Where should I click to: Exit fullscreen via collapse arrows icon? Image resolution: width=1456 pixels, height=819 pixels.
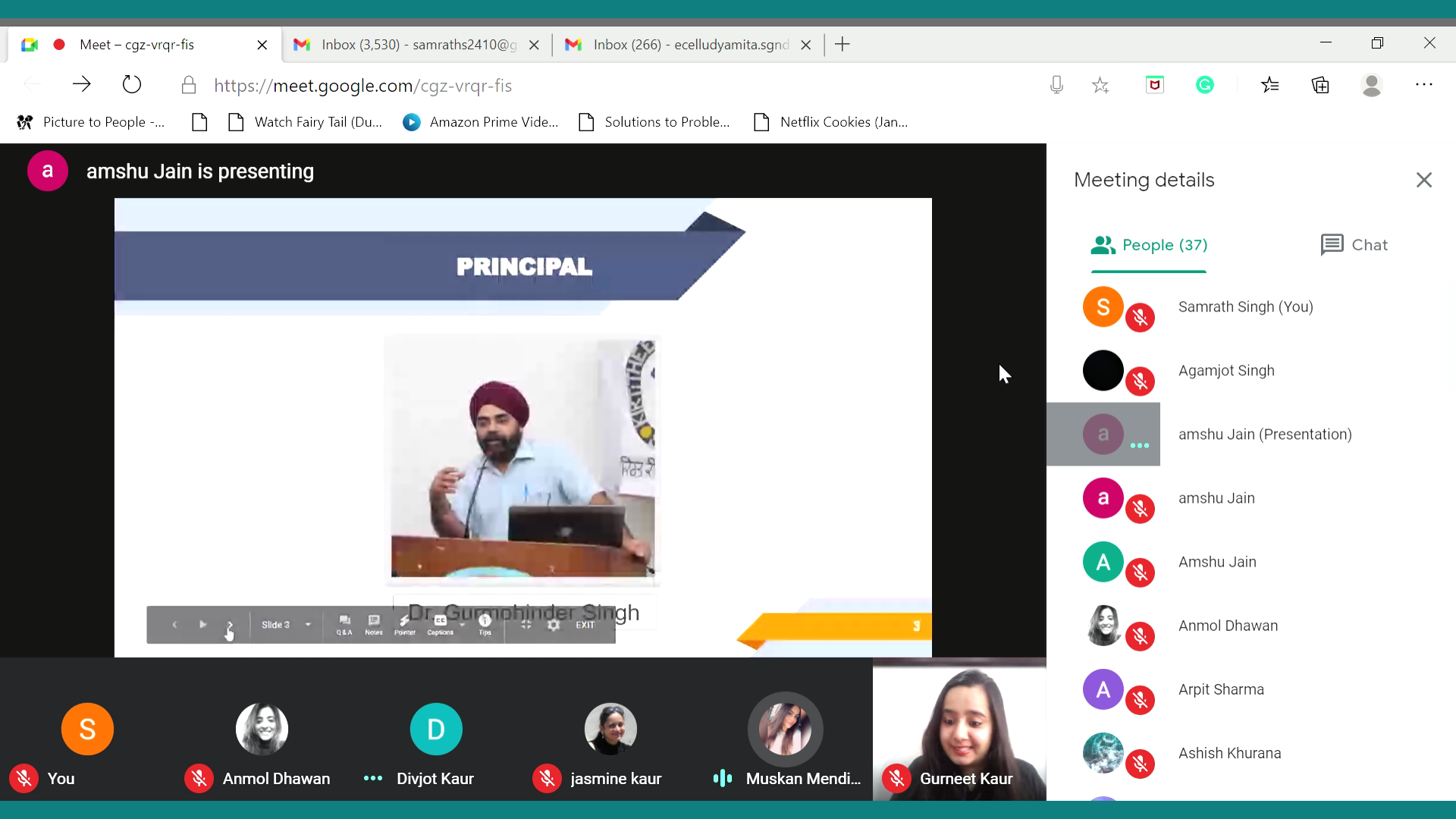[x=526, y=625]
